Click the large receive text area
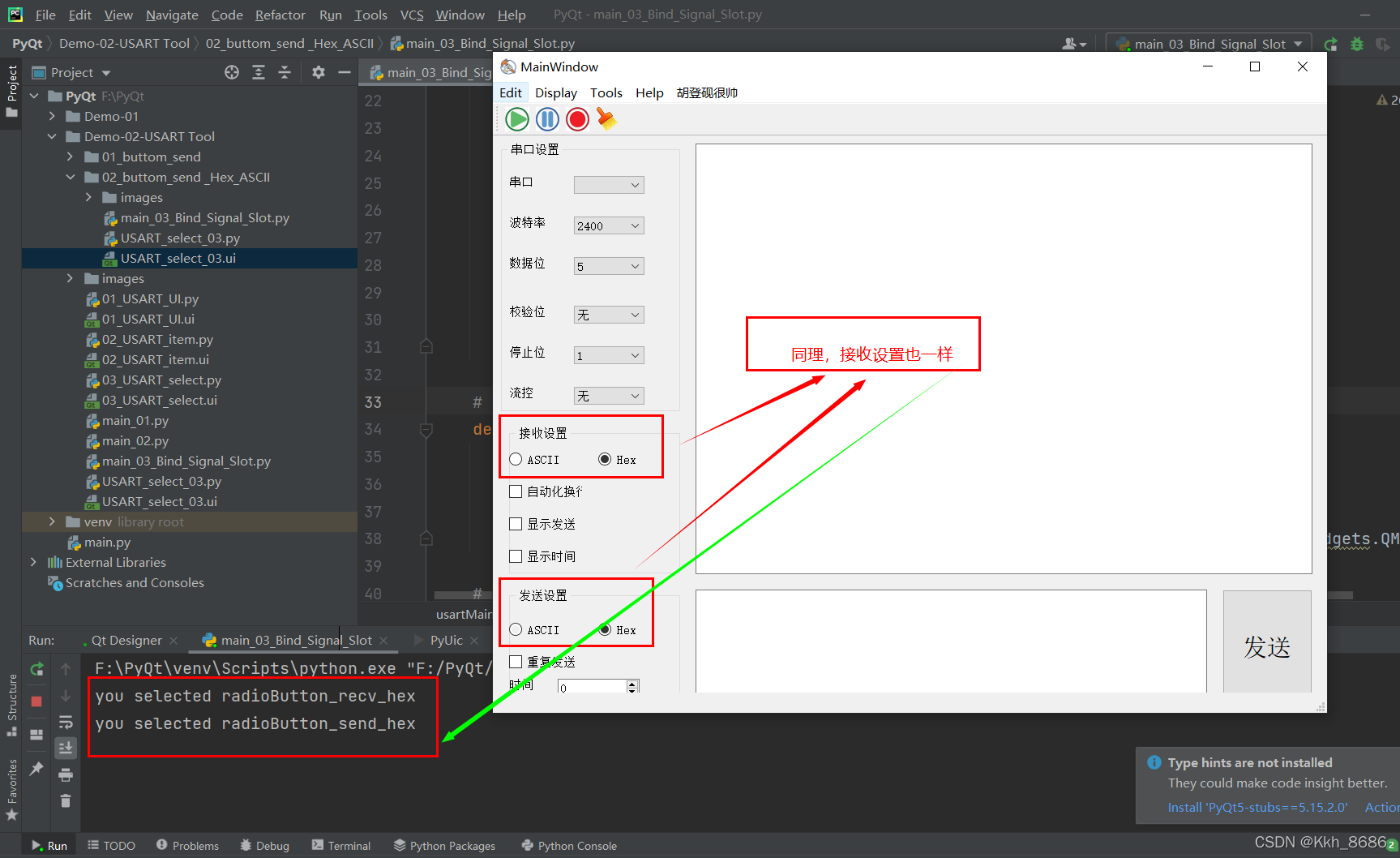This screenshot has width=1400, height=858. coord(1004,358)
